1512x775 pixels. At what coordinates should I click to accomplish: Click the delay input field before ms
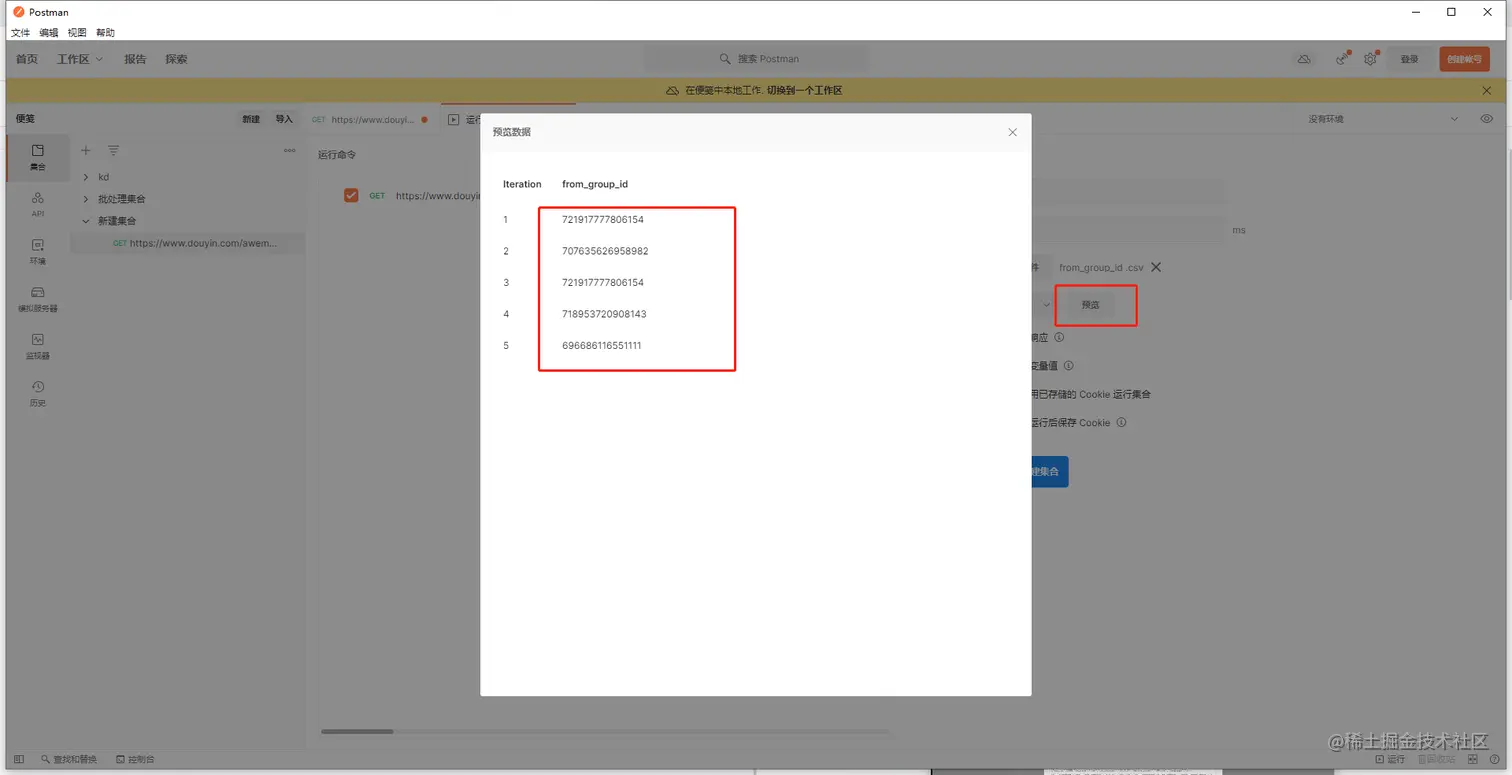1127,230
